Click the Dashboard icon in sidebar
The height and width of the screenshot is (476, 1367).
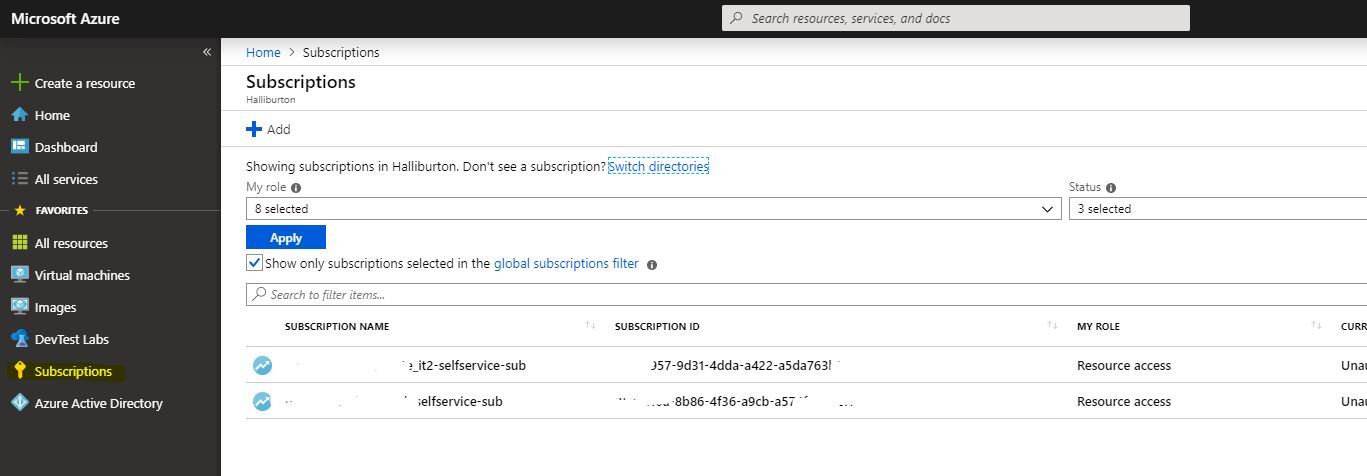coord(19,147)
